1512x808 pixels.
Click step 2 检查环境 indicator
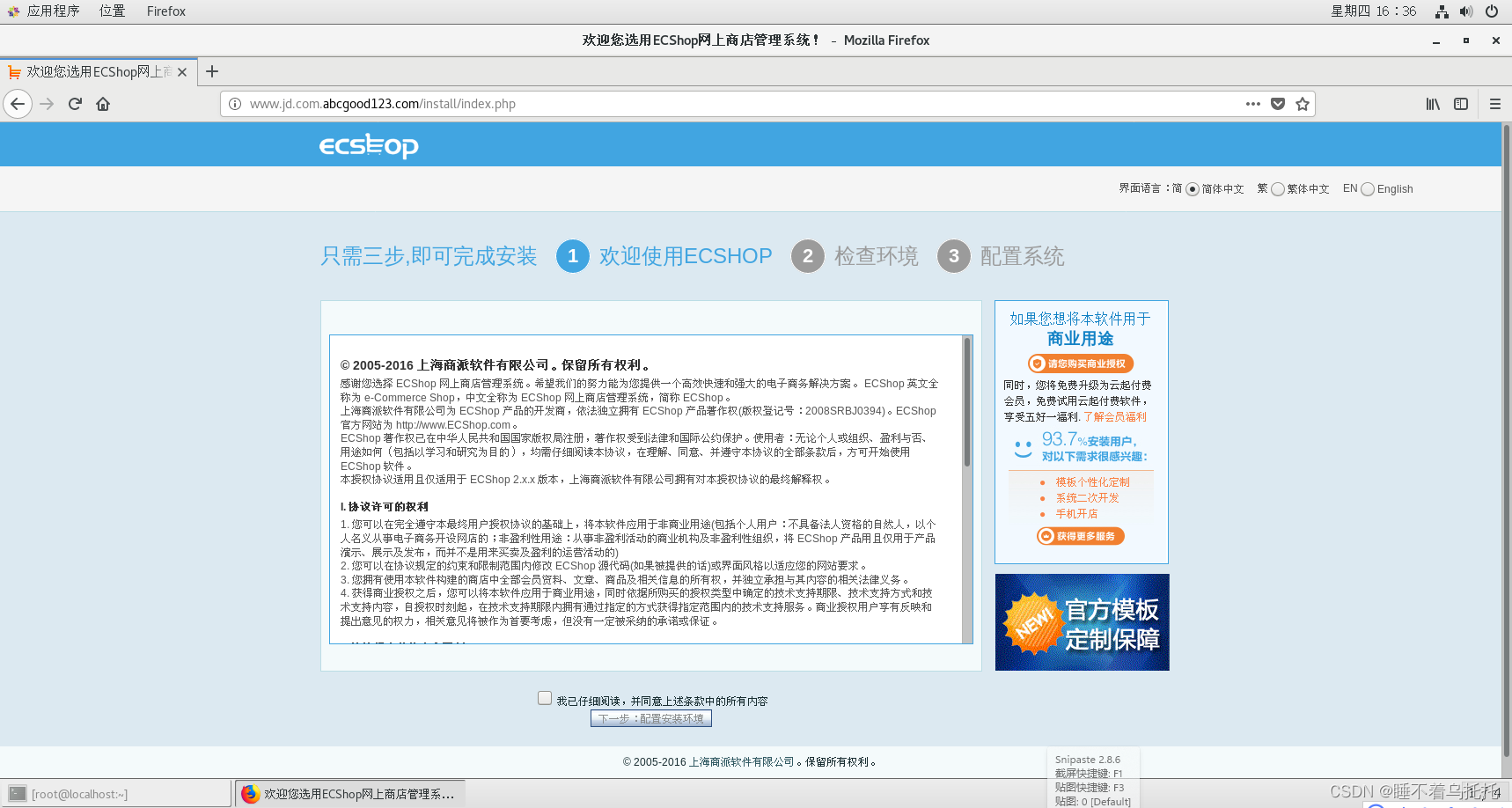tap(855, 256)
